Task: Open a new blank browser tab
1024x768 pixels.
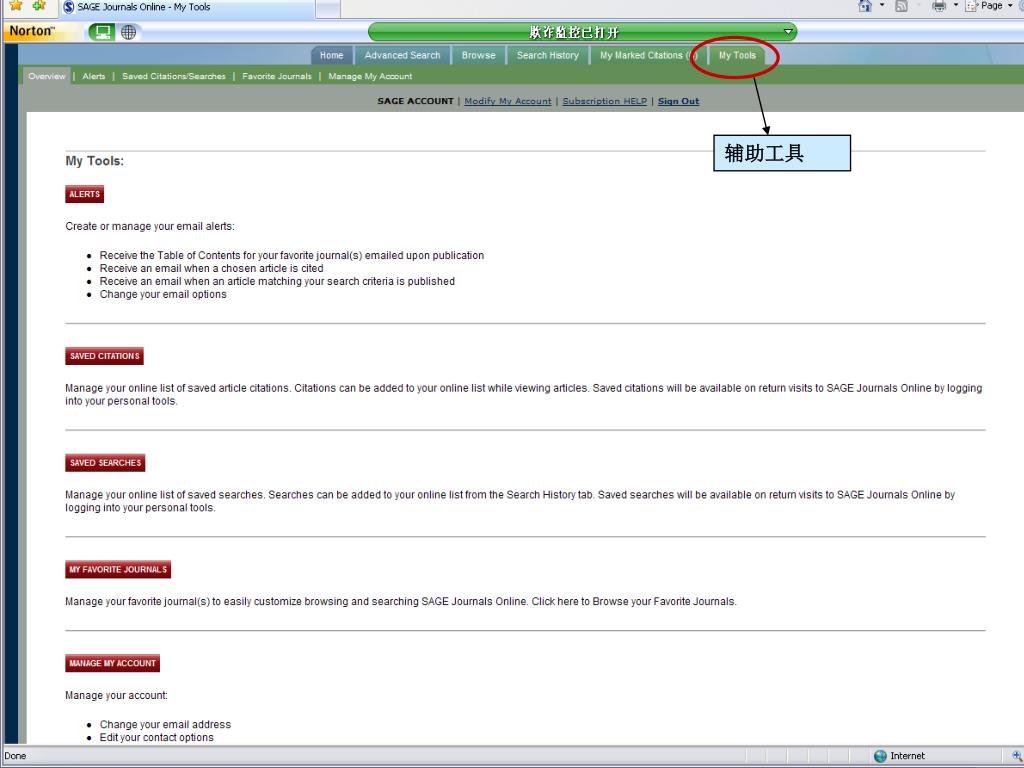Action: click(328, 8)
